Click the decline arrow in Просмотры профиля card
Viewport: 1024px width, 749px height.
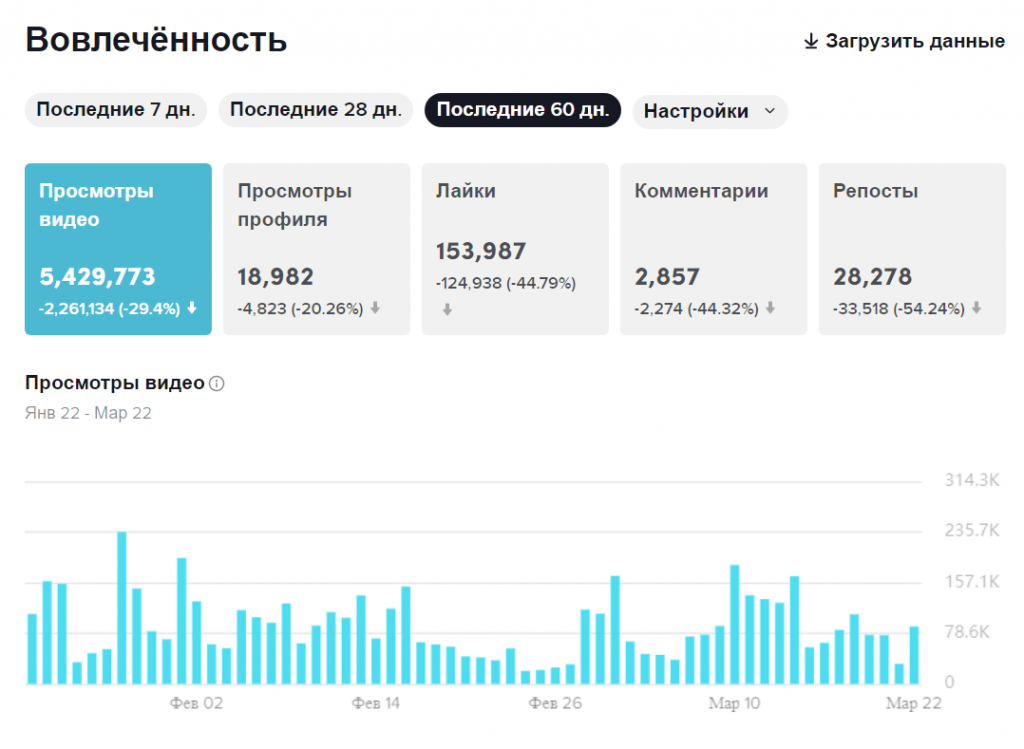click(375, 309)
